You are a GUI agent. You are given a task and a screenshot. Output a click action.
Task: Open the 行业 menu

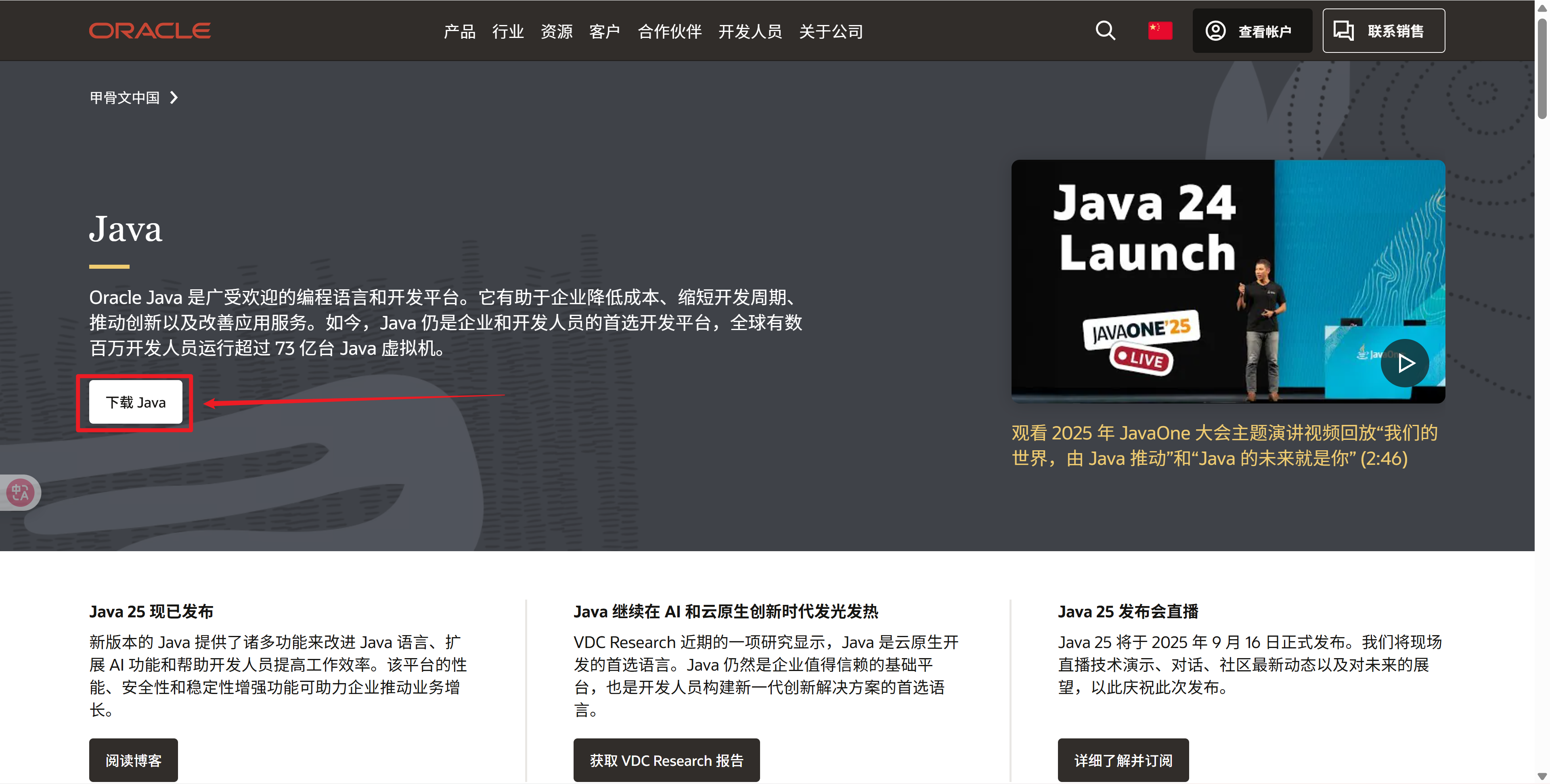508,31
